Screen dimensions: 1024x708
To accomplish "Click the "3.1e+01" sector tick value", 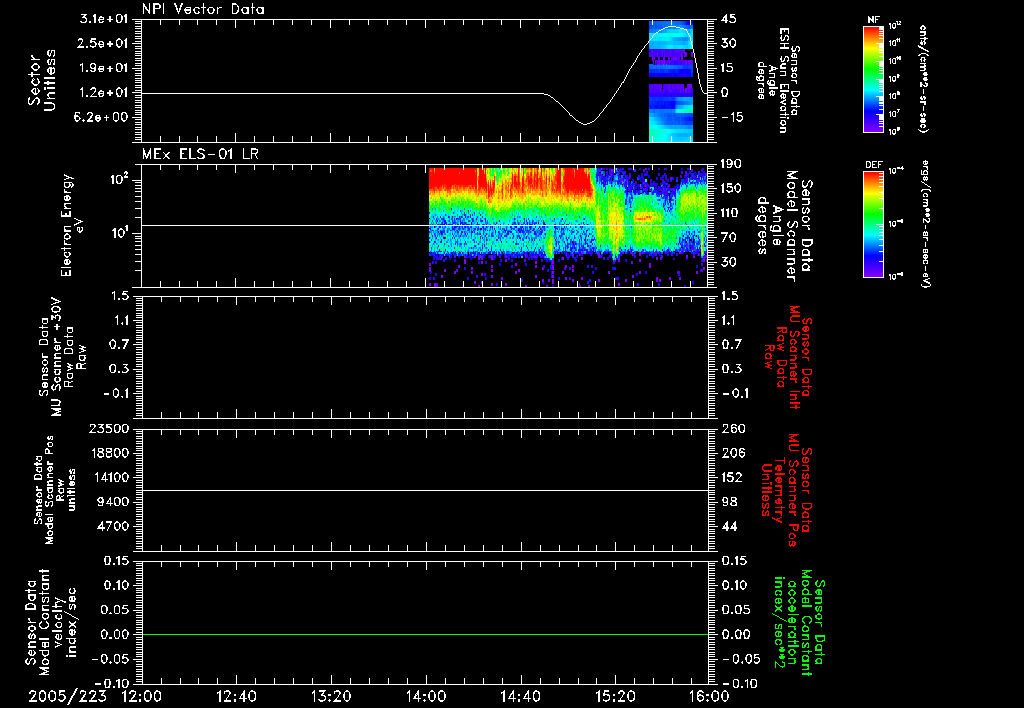I will pos(104,19).
